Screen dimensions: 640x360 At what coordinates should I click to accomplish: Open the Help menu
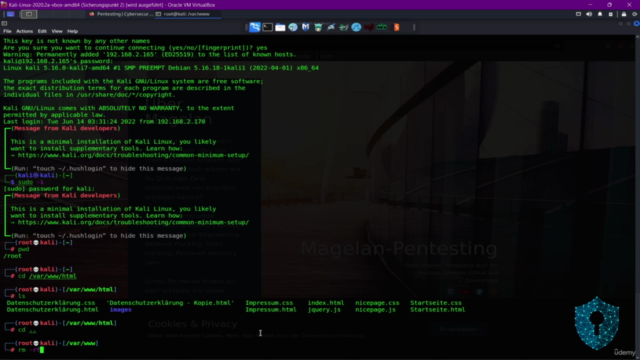72,31
